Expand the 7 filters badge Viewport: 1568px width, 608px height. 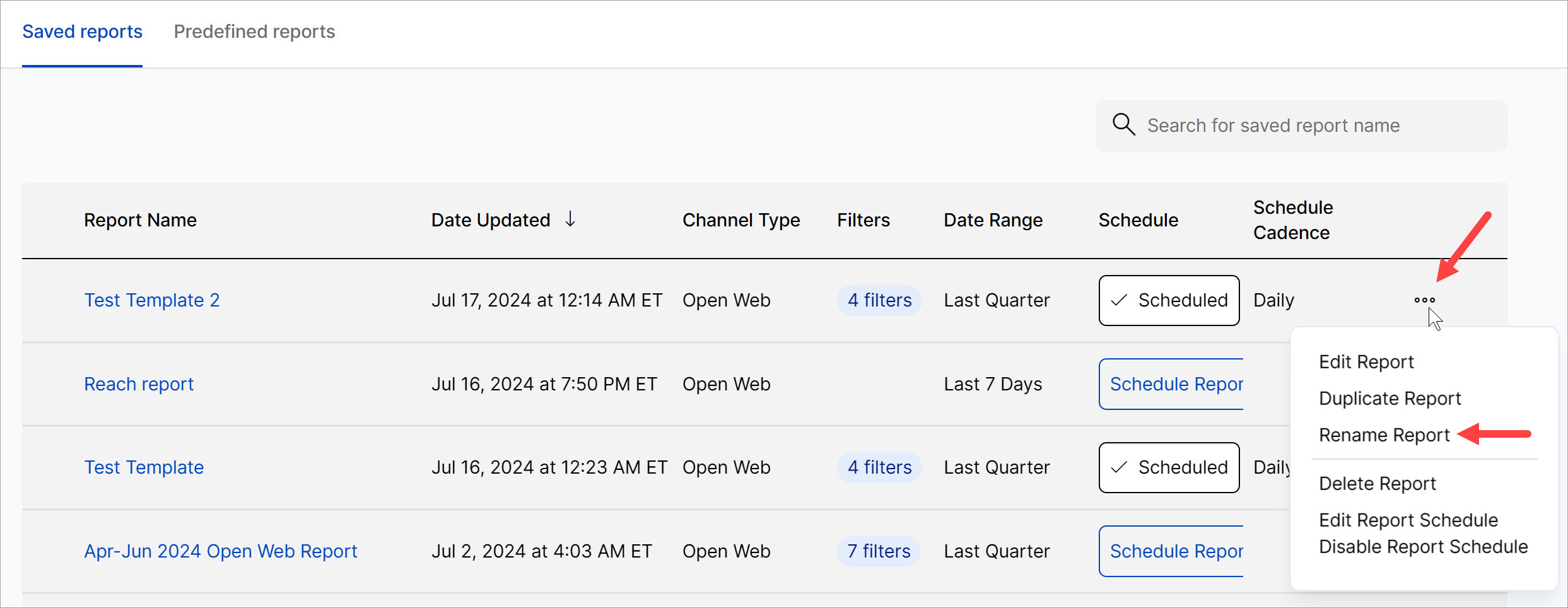tap(879, 551)
